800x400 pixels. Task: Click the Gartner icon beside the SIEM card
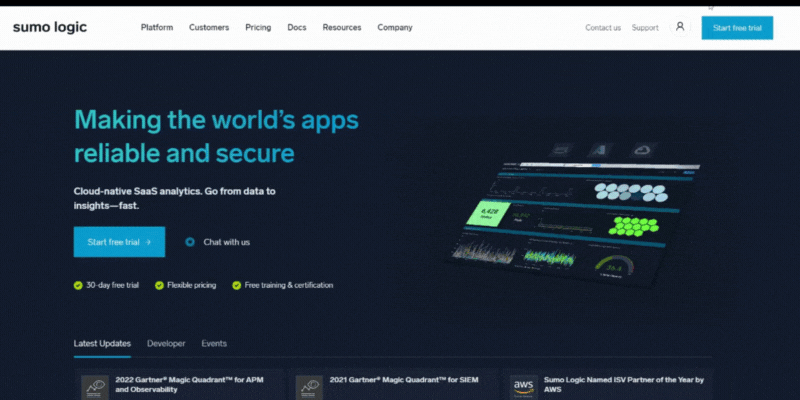[x=309, y=388]
